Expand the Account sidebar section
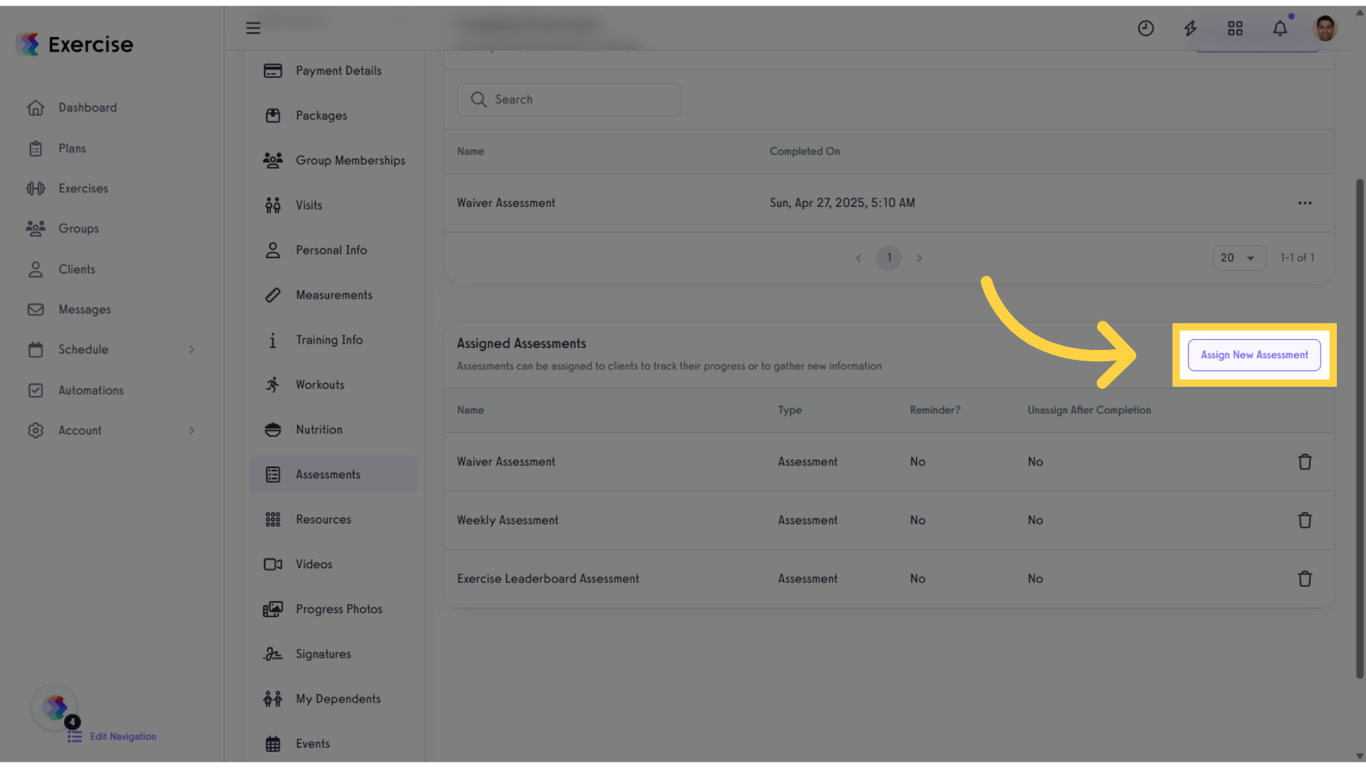Viewport: 1366px width, 768px height. [81, 430]
